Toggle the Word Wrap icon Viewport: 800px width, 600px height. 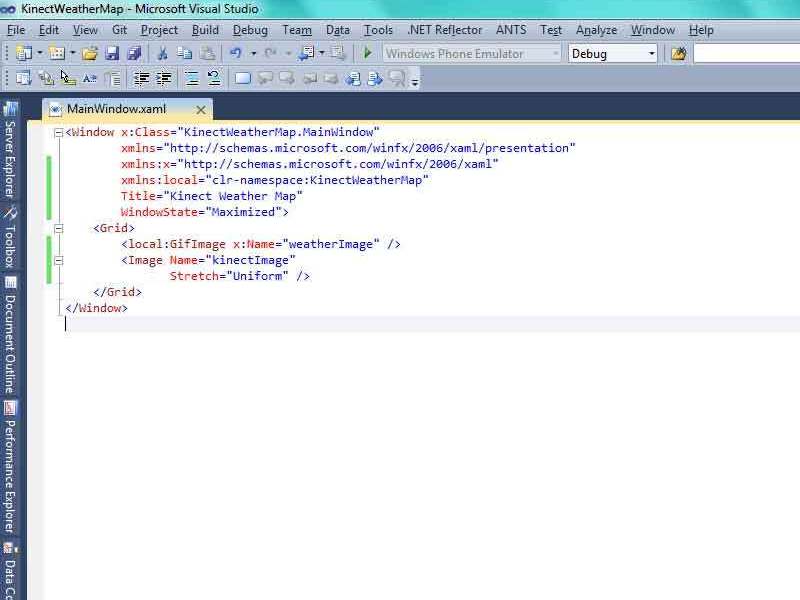pos(112,79)
